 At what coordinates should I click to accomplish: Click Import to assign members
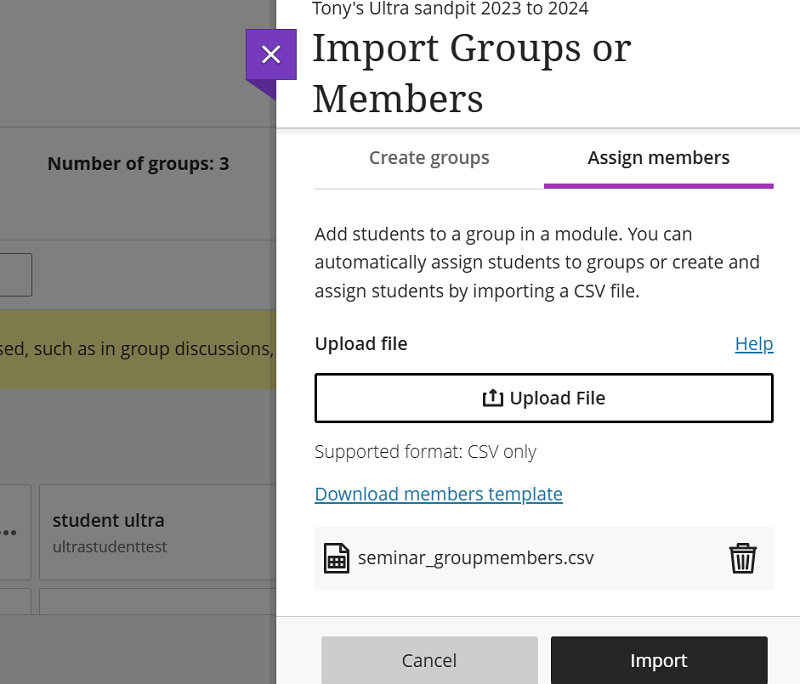coord(659,660)
